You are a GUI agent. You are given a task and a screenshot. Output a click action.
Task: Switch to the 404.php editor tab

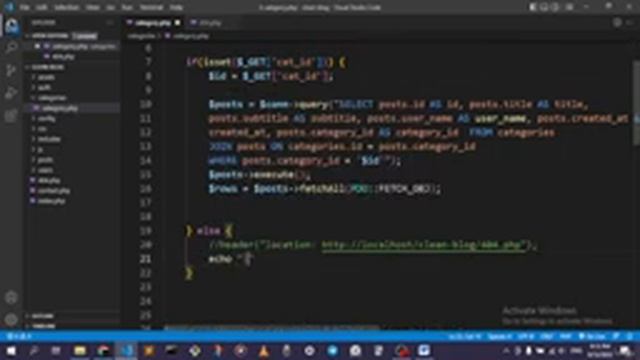pyautogui.click(x=209, y=23)
